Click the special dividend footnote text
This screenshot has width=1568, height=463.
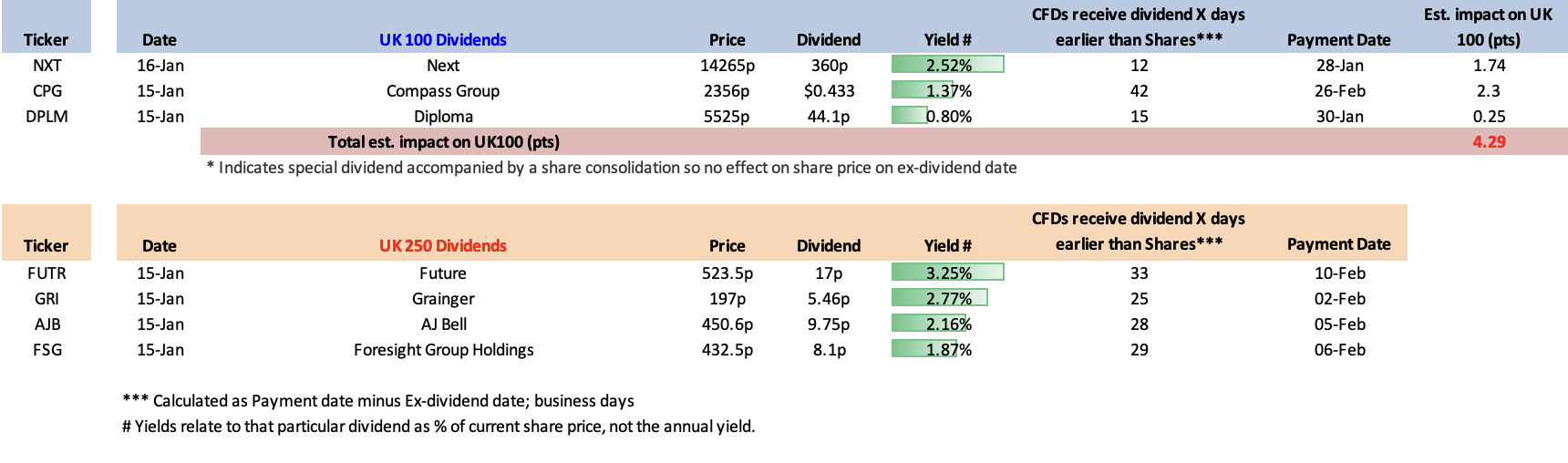(x=611, y=168)
